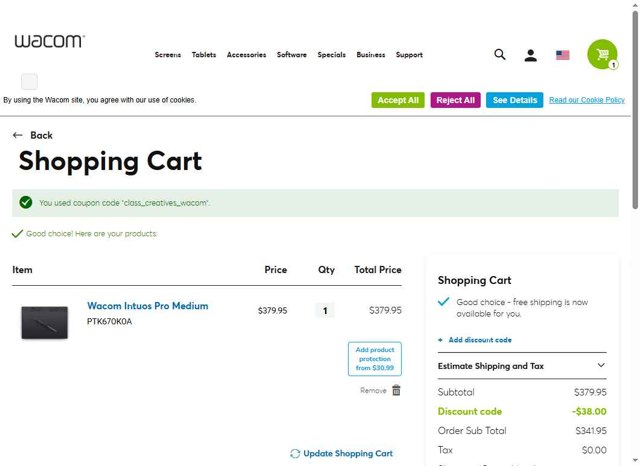Click 'Good choice! Here are your products' text
The image size is (640, 466).
[91, 234]
